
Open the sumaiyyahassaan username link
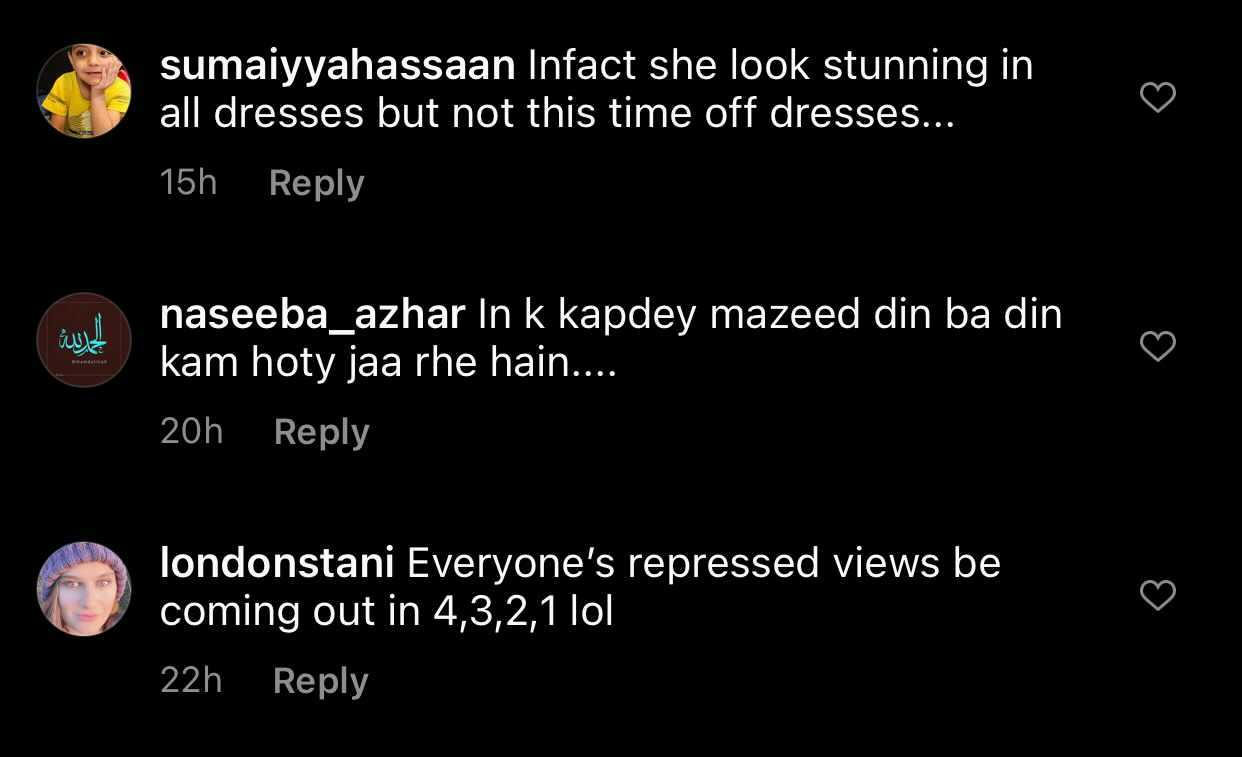coord(338,67)
